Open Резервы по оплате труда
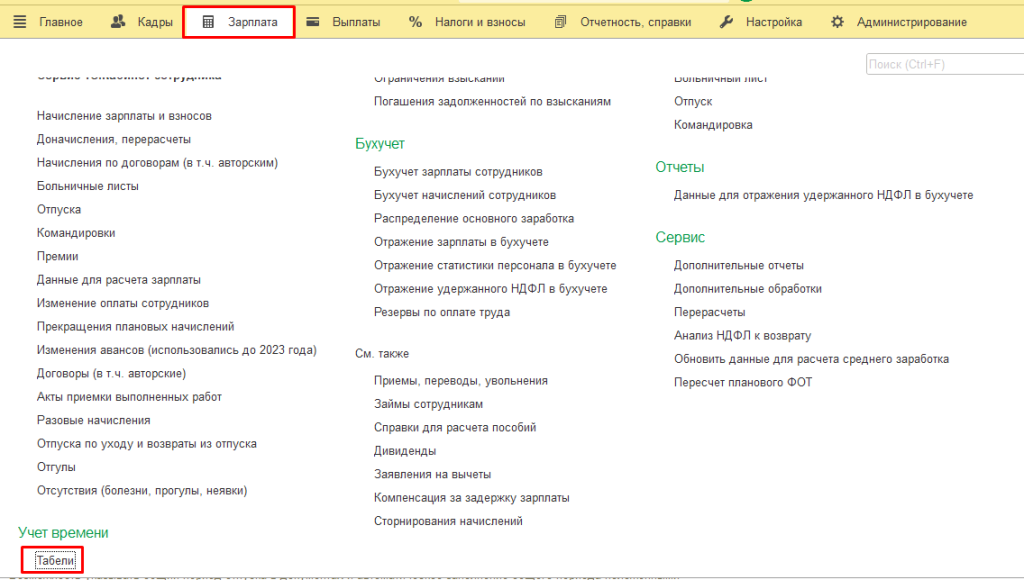The height and width of the screenshot is (580, 1024). pyautogui.click(x=442, y=312)
